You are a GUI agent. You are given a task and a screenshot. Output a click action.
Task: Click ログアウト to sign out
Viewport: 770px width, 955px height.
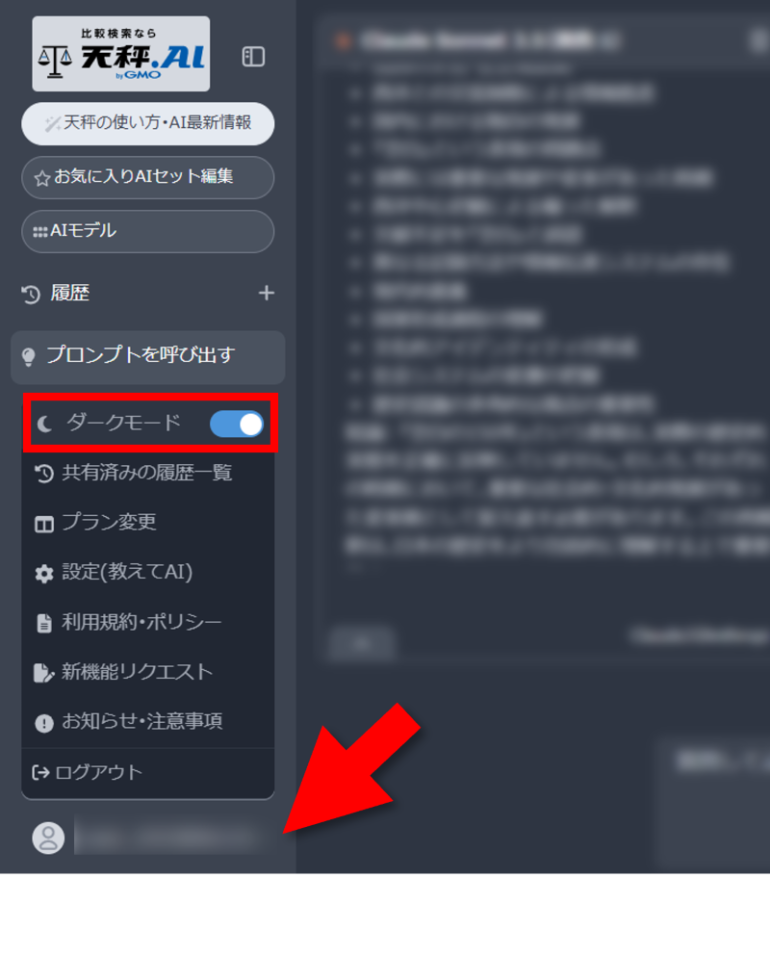[148, 773]
